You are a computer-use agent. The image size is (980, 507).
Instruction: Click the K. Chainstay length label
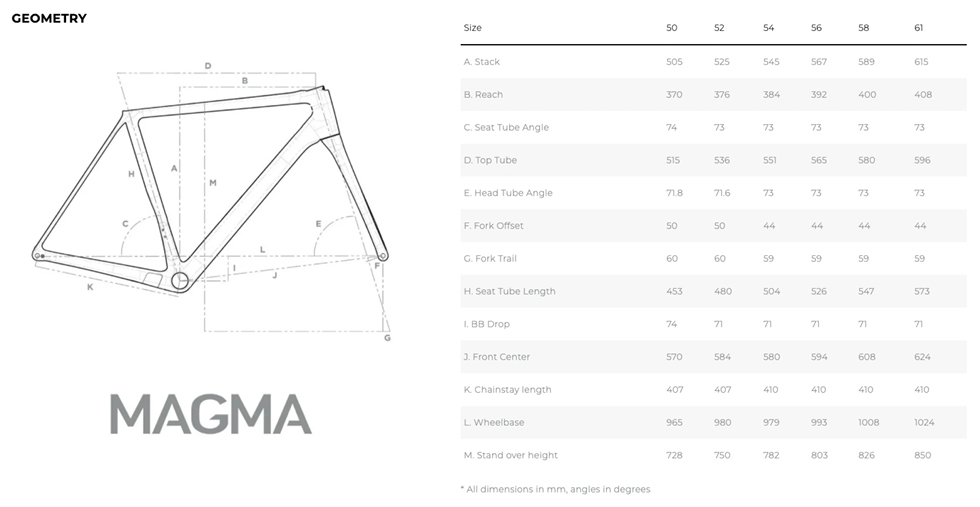tap(508, 389)
